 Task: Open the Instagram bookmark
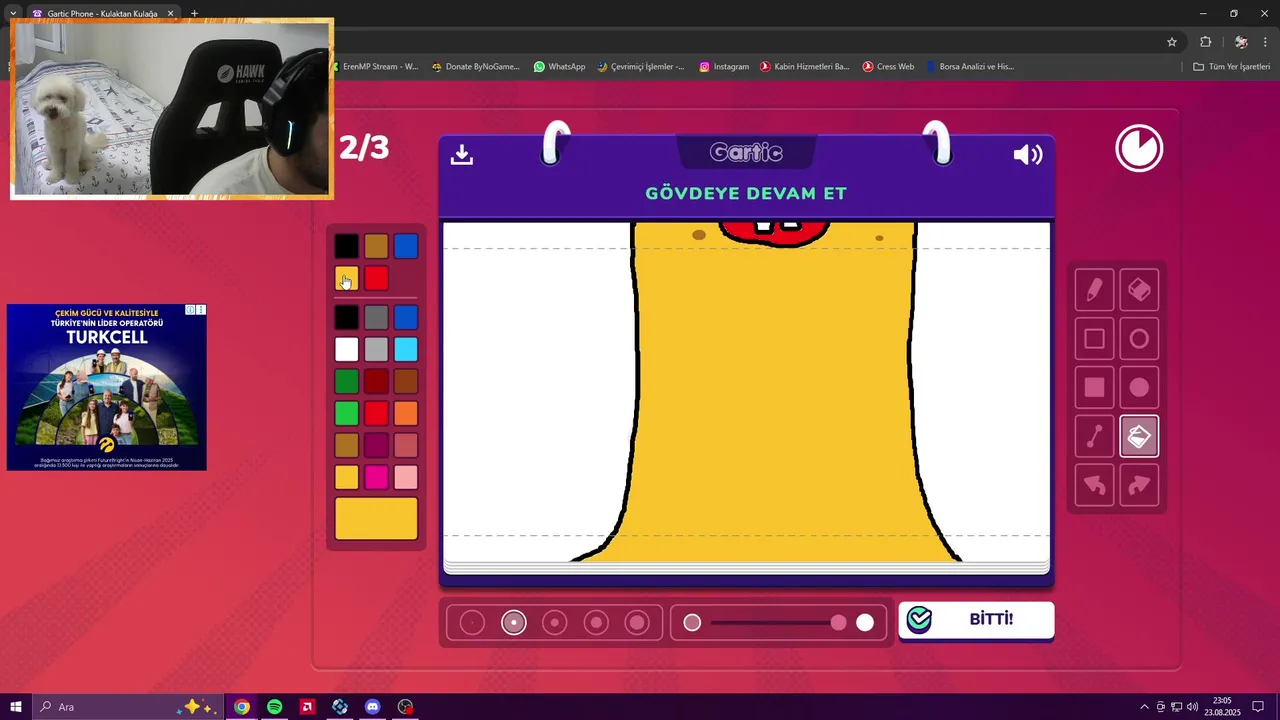[x=724, y=67]
